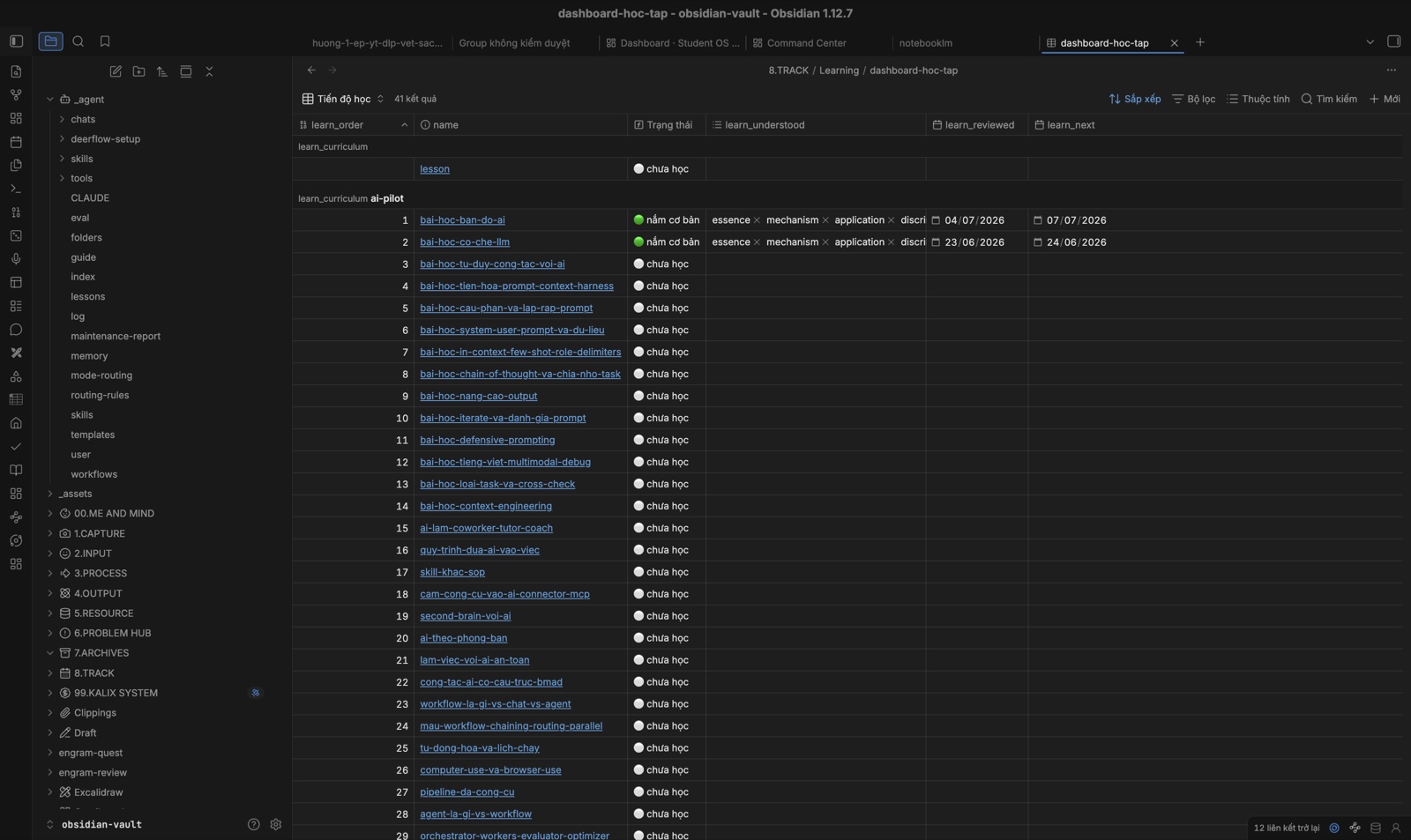Remove the essence tag from bai-hoc-co-che-llm
The image size is (1411, 840).
coord(757,242)
